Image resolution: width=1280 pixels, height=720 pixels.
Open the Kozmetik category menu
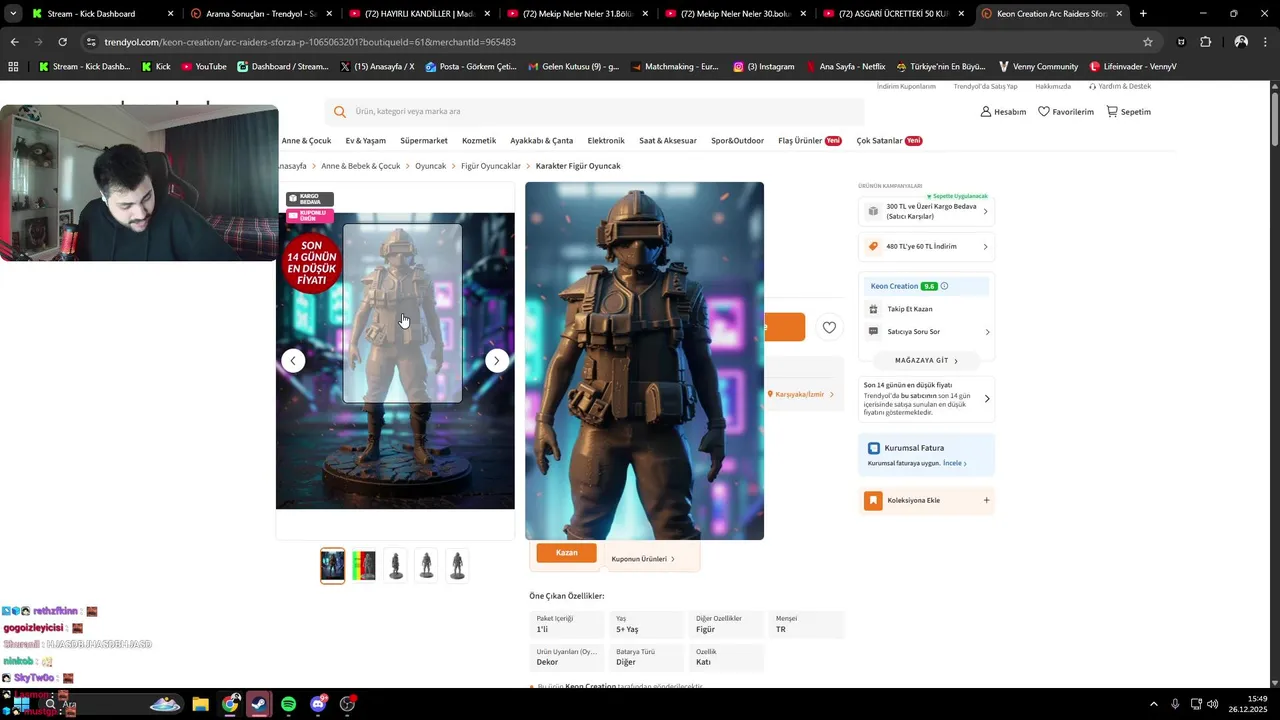point(479,141)
